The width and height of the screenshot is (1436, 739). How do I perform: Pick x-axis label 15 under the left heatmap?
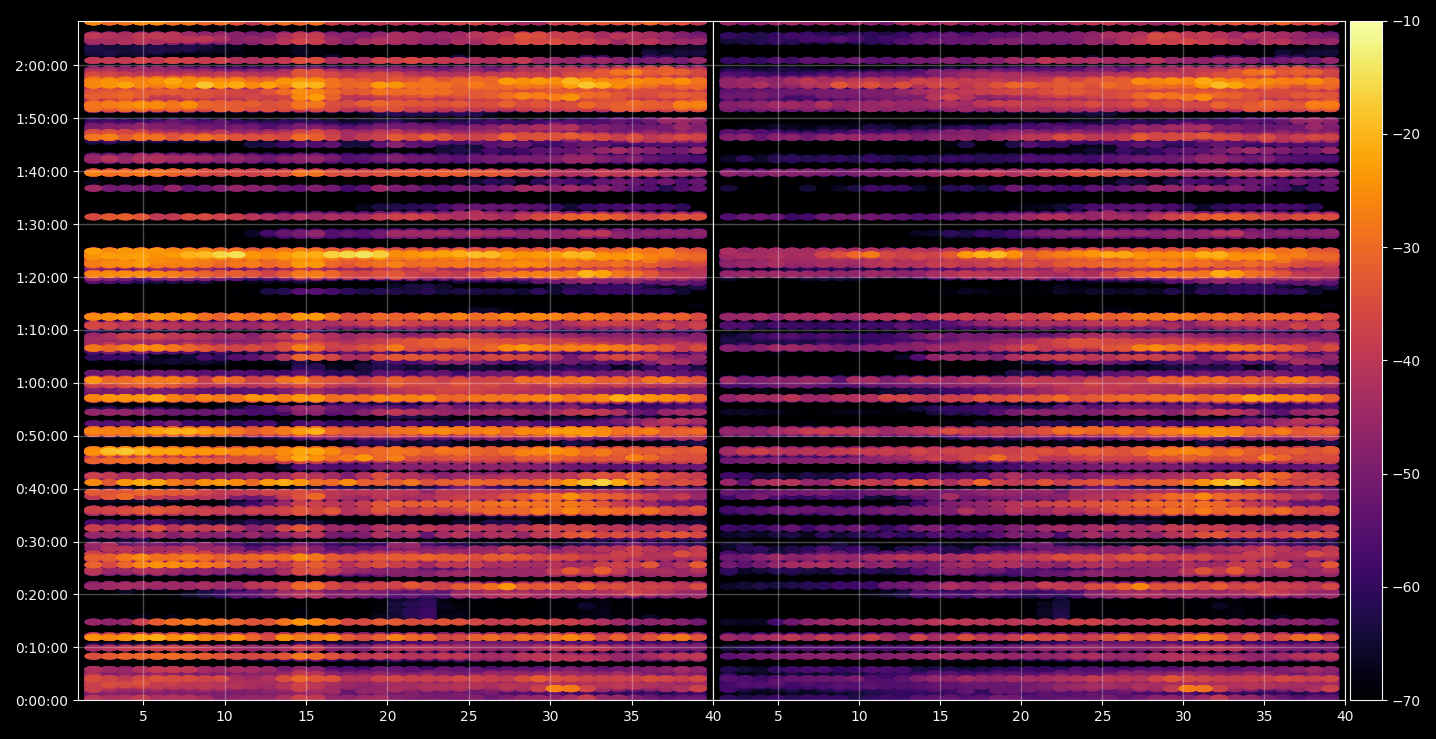pos(306,716)
